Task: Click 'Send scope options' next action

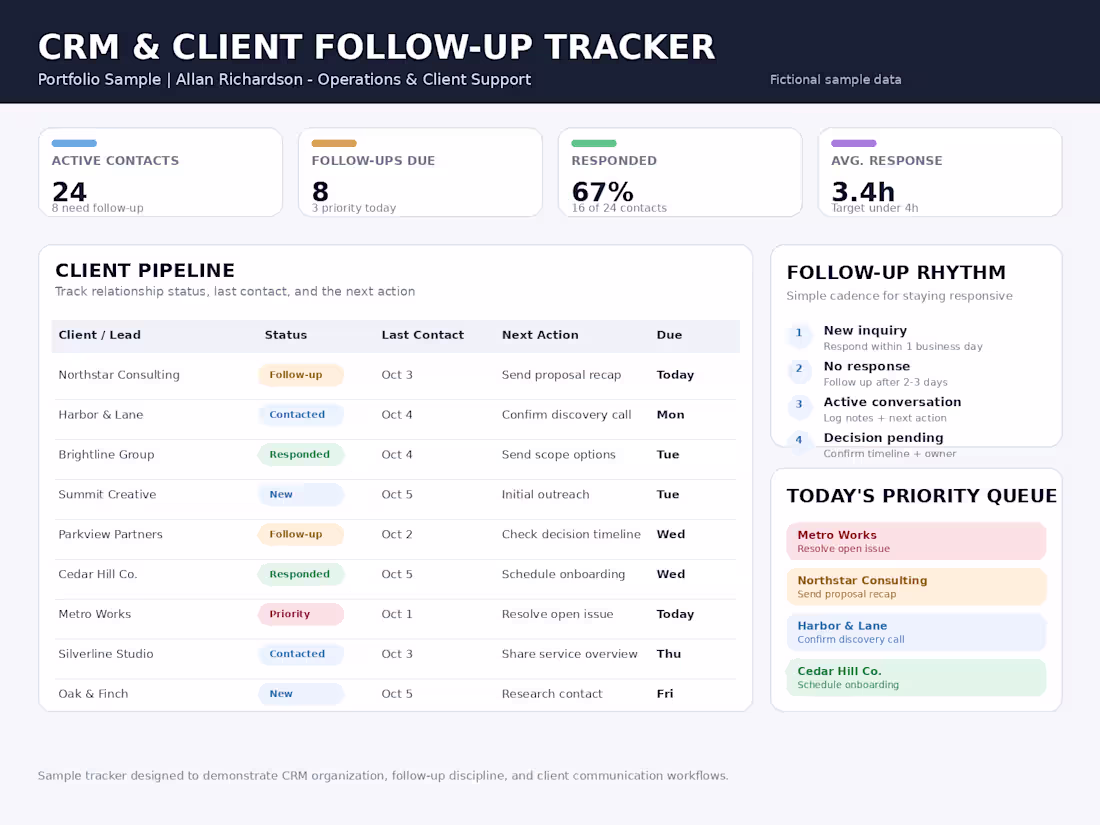Action: (558, 455)
